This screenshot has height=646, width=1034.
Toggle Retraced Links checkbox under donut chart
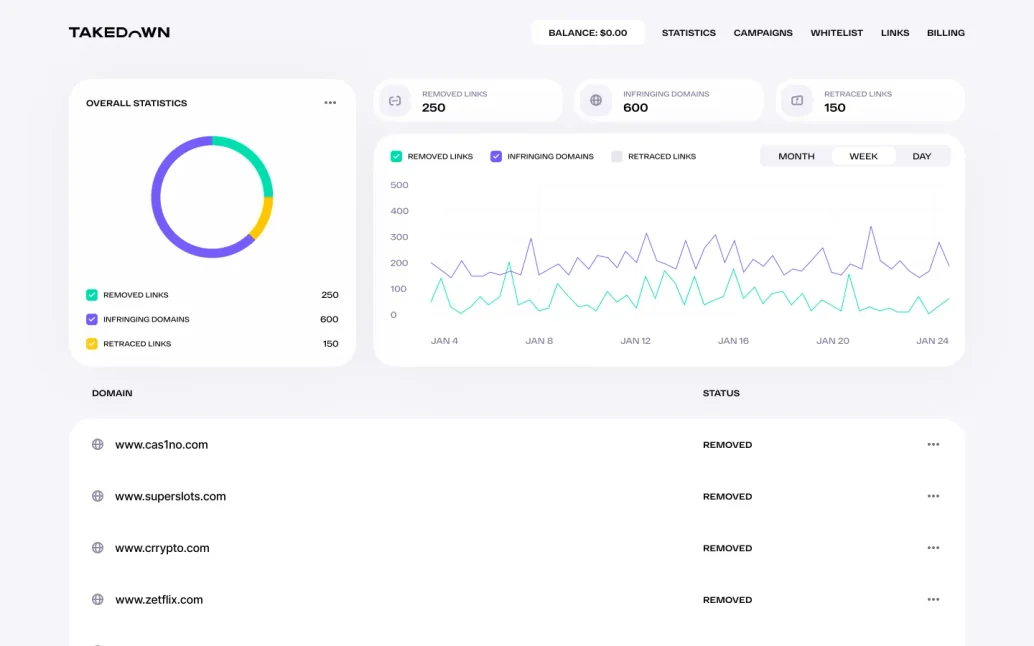pos(92,343)
